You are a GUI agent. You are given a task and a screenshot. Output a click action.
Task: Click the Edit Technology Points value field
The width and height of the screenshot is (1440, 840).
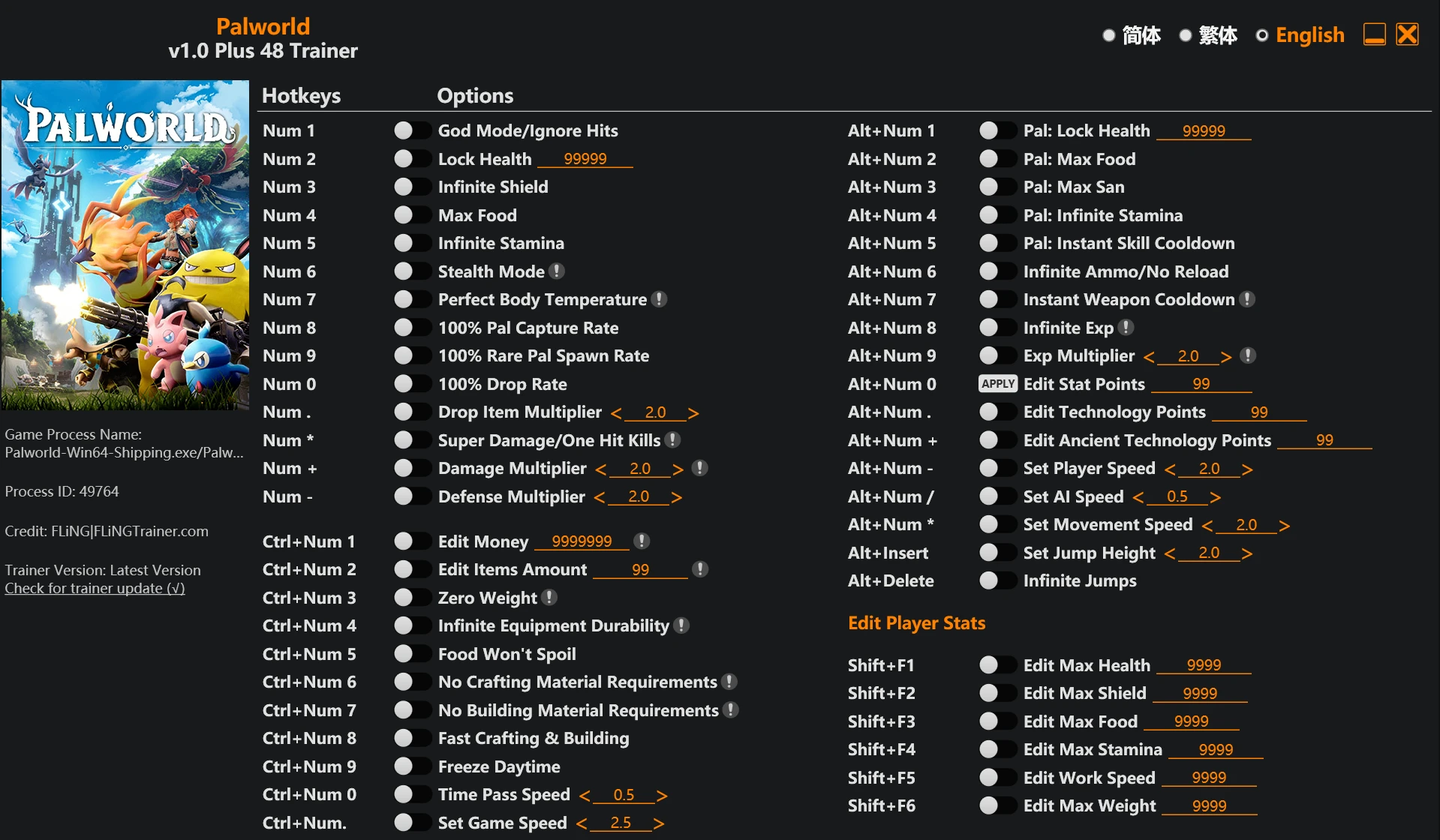(1259, 412)
